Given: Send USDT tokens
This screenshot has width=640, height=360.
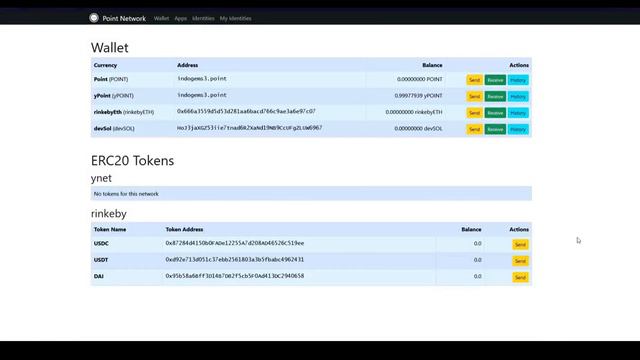Looking at the screenshot, I should point(520,261).
